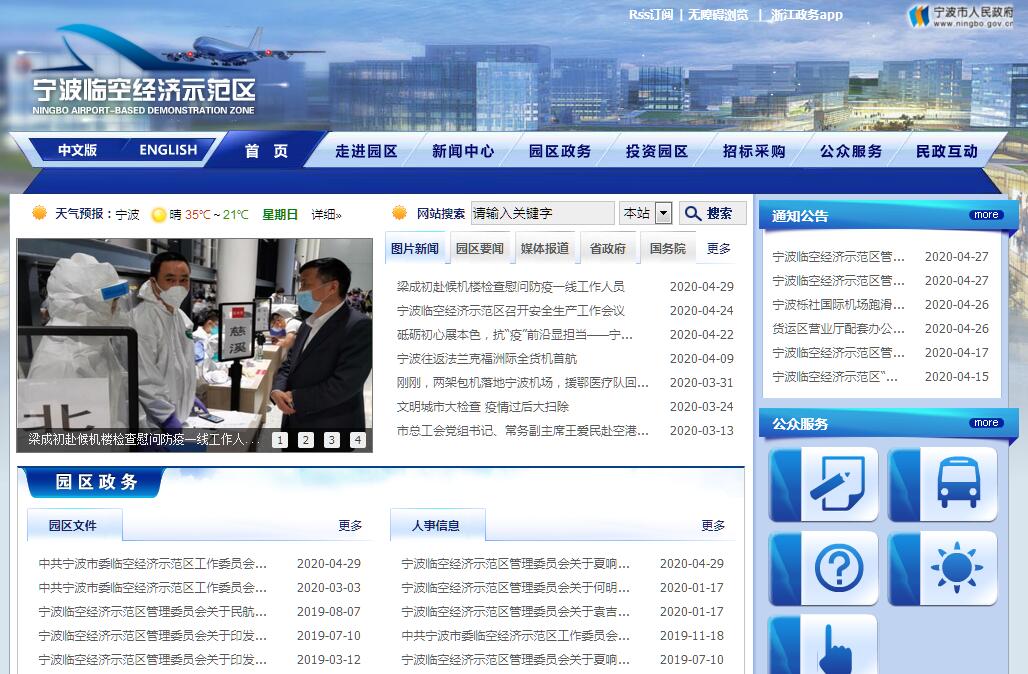Image resolution: width=1028 pixels, height=674 pixels.
Task: Click the 无障碍浏览 link
Action: [718, 14]
